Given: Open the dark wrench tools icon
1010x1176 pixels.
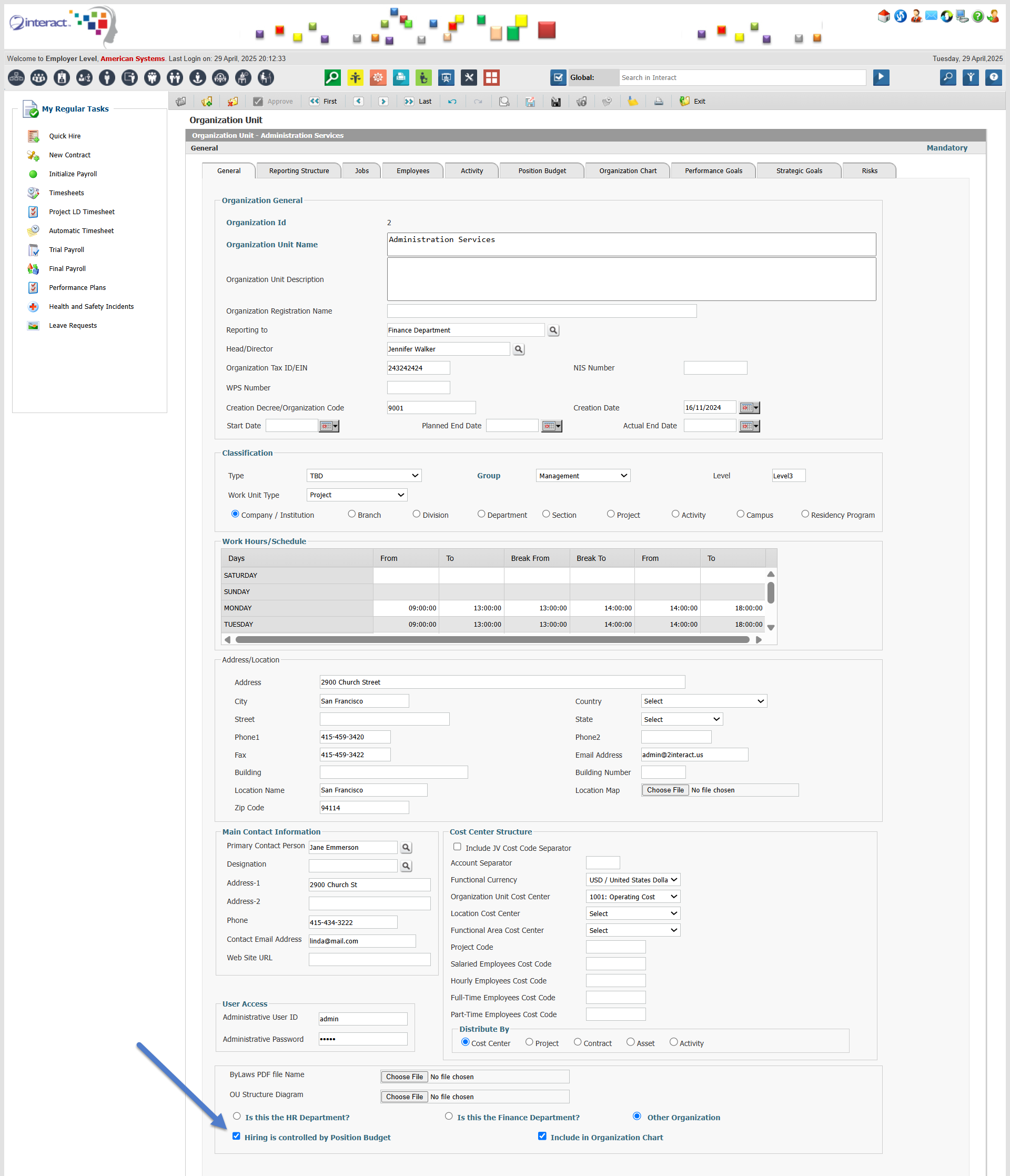Looking at the screenshot, I should (x=469, y=77).
